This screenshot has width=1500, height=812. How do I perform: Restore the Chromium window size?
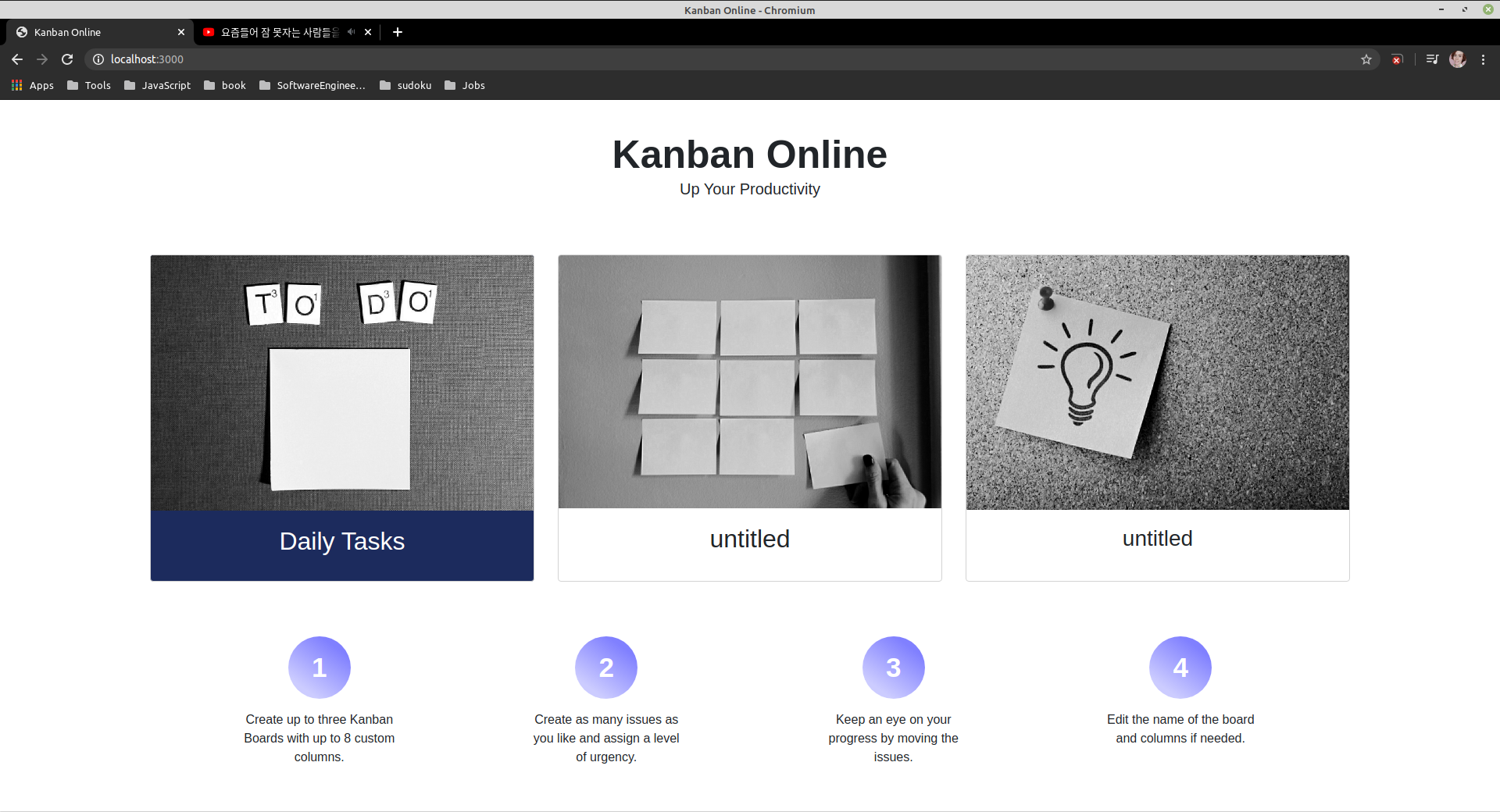[x=1465, y=9]
